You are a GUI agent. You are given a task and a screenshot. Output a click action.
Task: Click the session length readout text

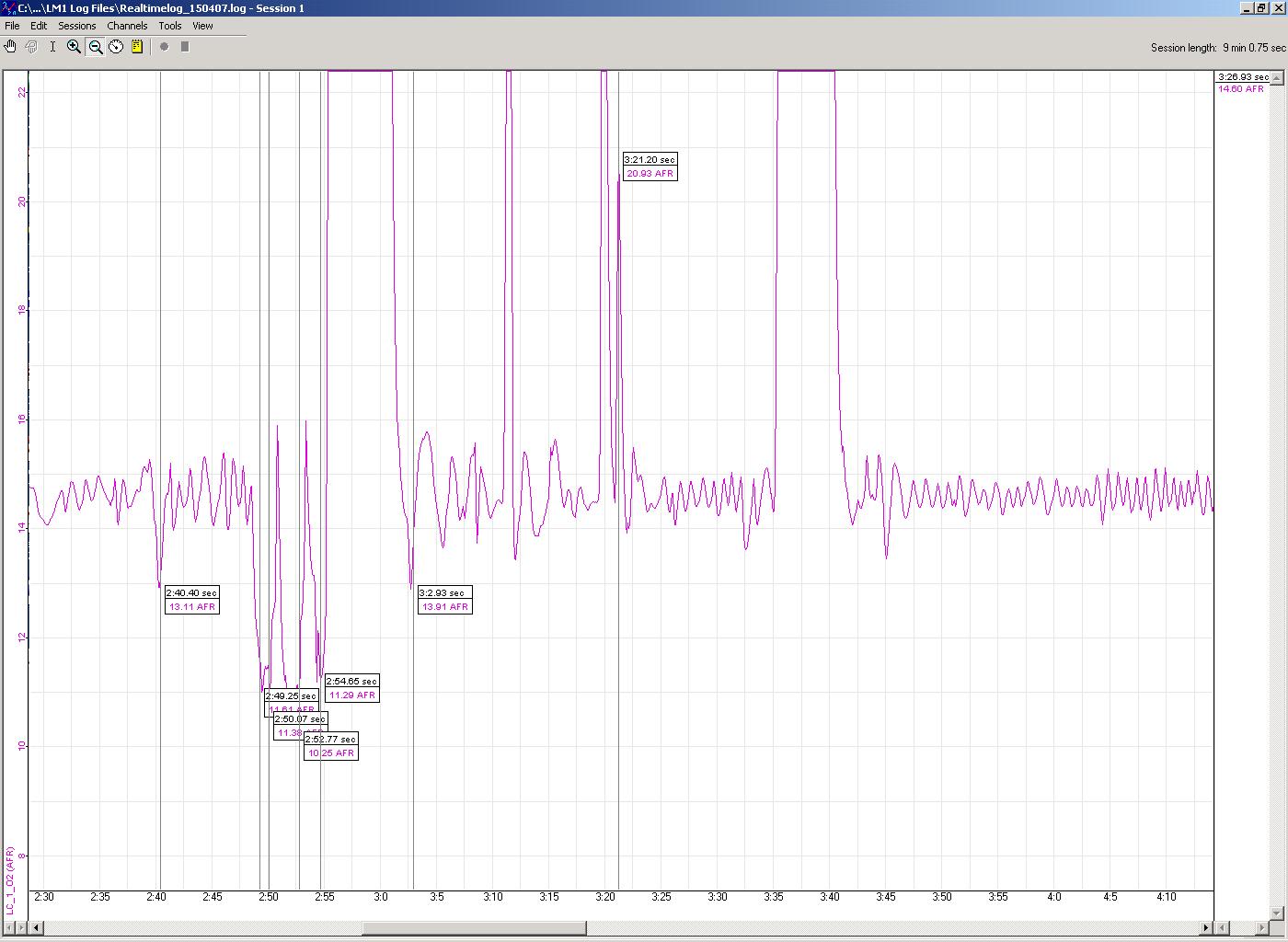1218,48
